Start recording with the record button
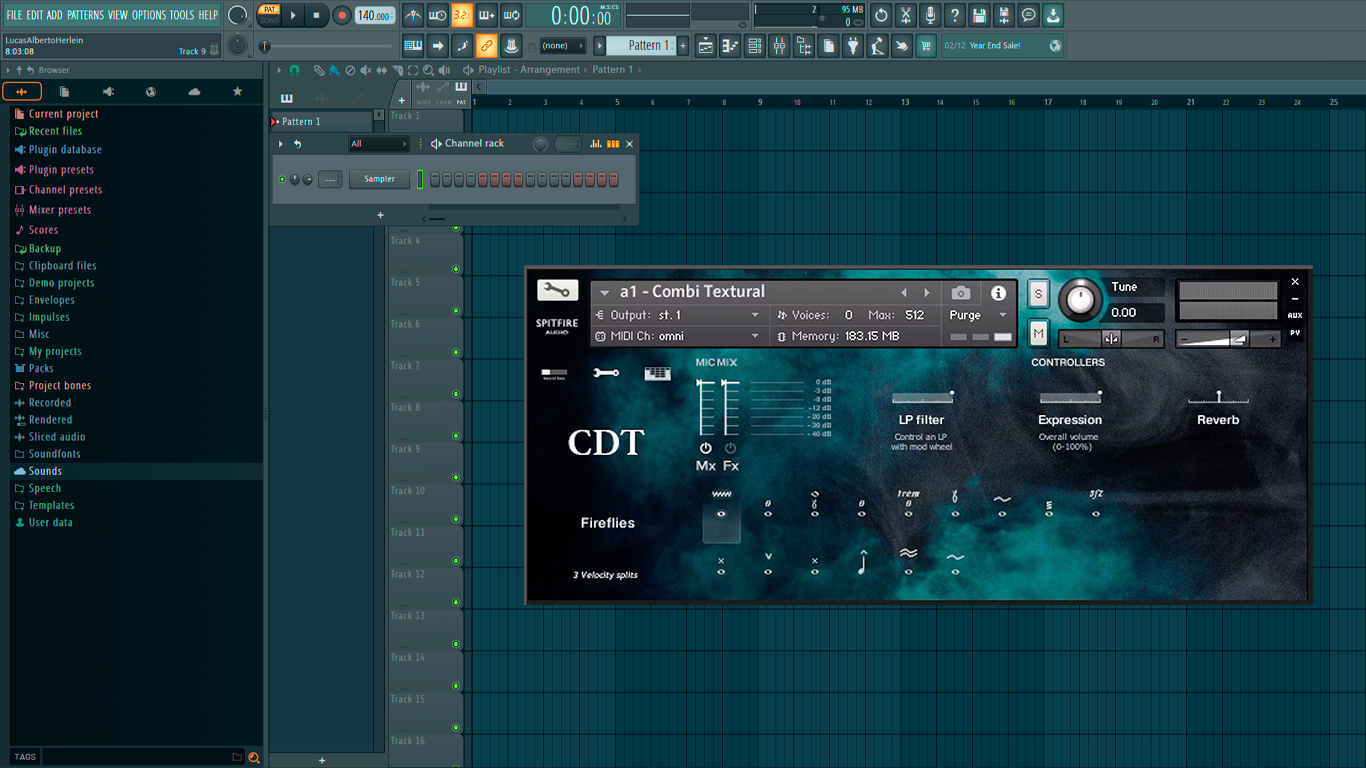1366x768 pixels. pos(342,15)
